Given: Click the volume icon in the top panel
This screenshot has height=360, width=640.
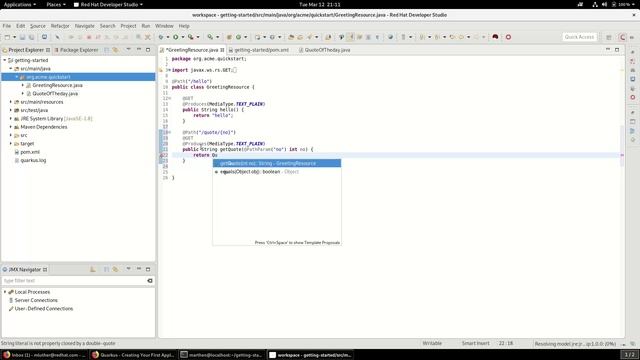Looking at the screenshot, I should (x=604, y=4).
